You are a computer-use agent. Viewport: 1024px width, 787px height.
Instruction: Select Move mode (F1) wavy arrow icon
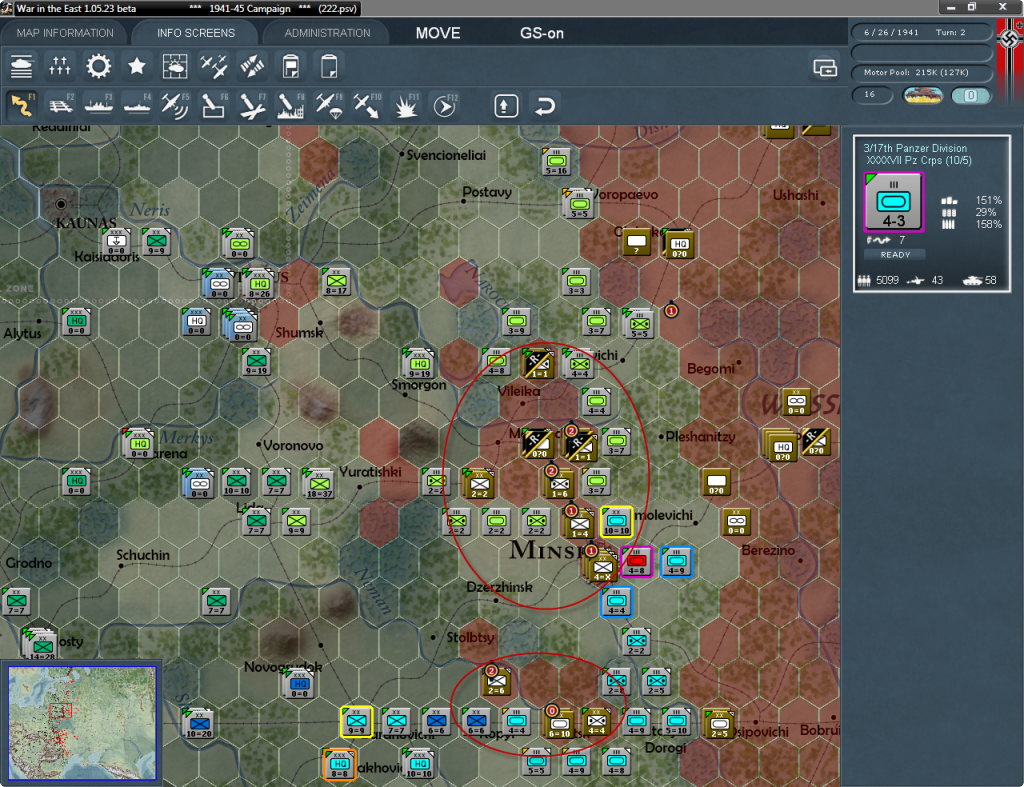(22, 105)
